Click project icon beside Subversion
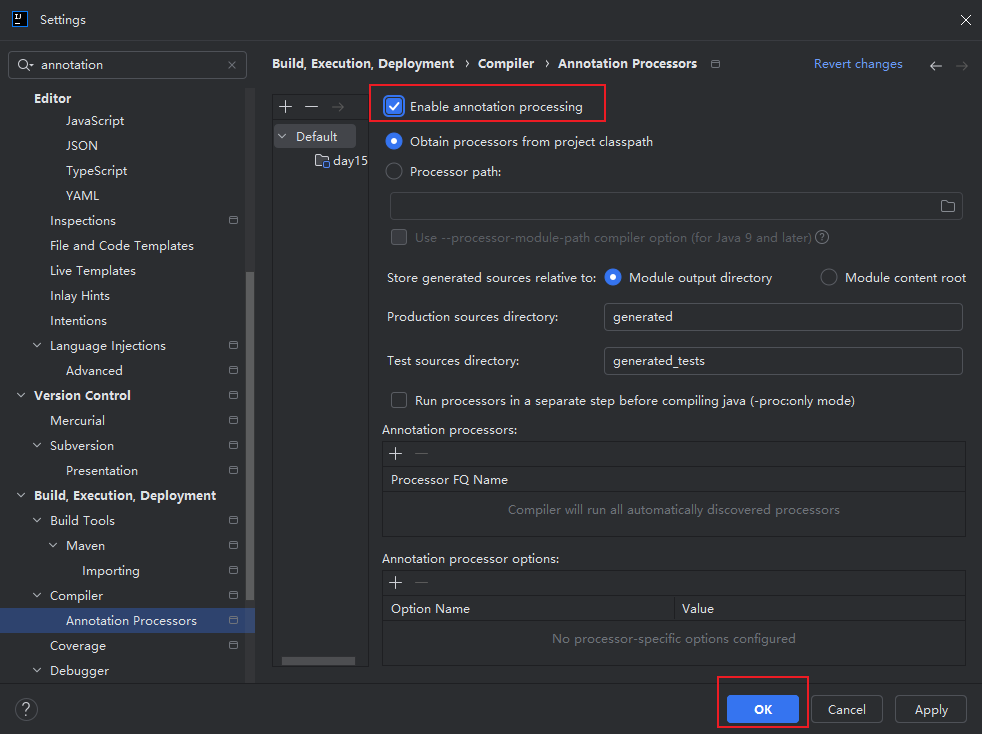 pos(234,445)
